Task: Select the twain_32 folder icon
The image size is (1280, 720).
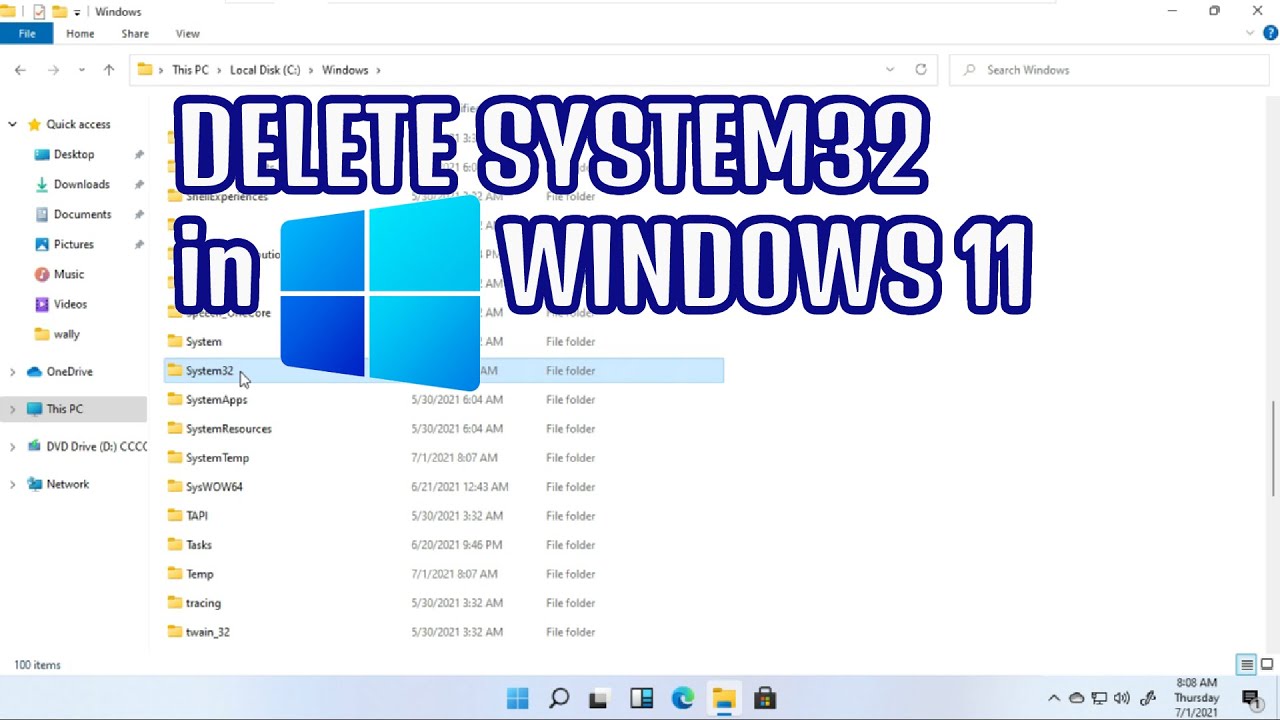Action: coord(175,632)
